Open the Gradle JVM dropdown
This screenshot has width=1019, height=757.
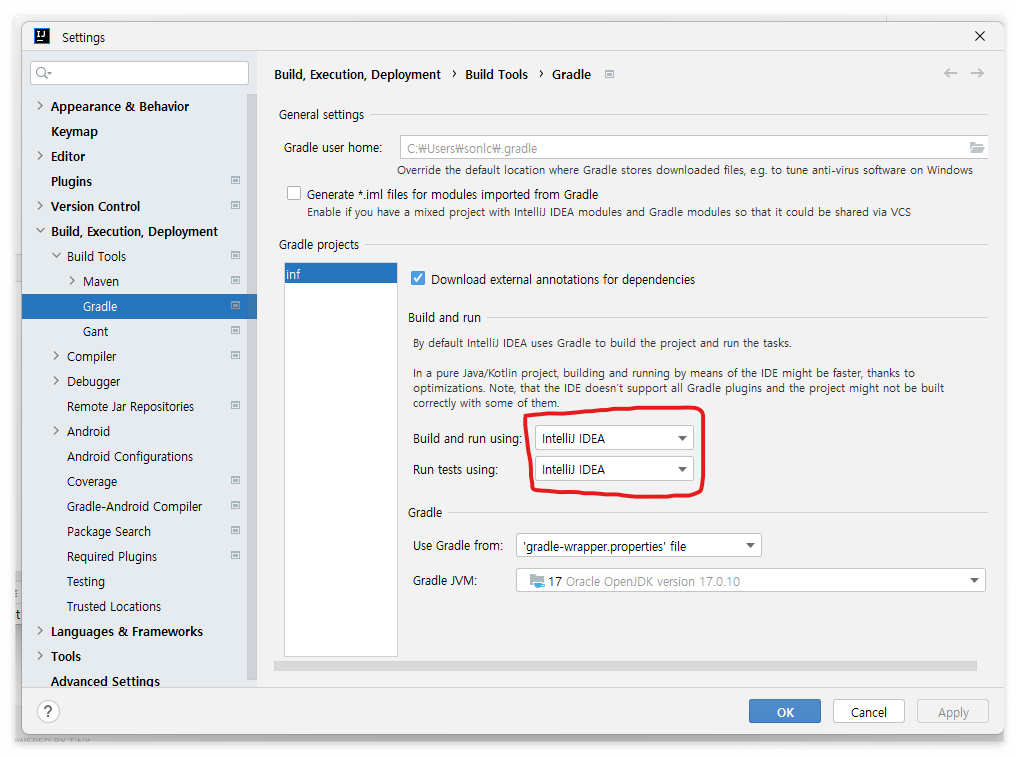pyautogui.click(x=751, y=580)
